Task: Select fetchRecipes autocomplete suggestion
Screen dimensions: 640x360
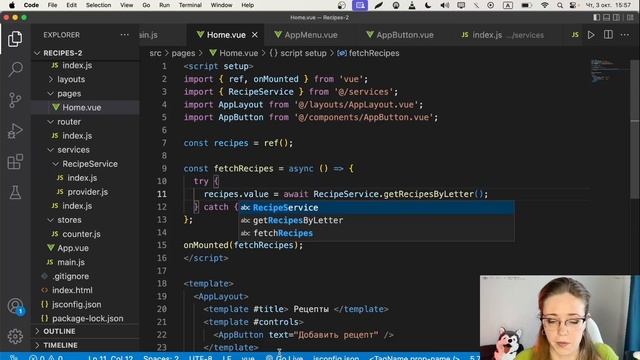Action: [376, 233]
